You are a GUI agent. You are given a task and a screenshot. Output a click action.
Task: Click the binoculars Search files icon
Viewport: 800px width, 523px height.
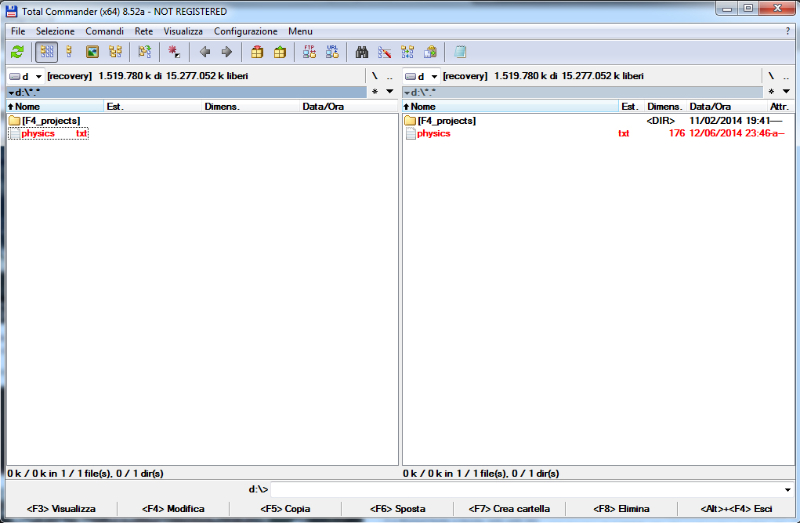[362, 52]
